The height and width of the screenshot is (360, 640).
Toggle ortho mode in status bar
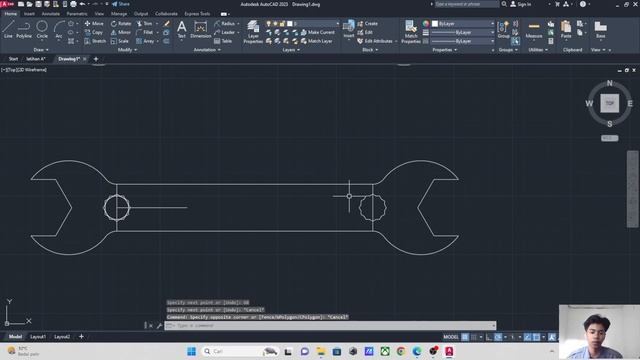click(x=489, y=337)
